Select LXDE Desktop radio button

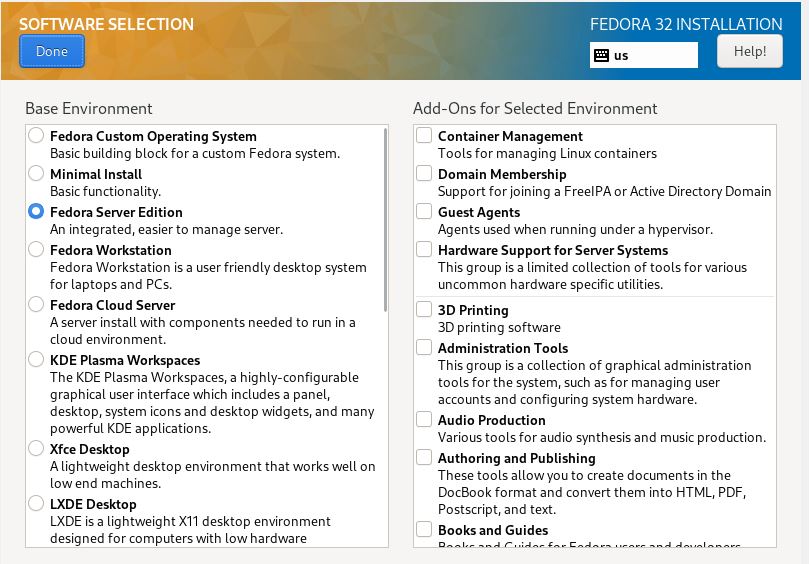pyautogui.click(x=36, y=503)
